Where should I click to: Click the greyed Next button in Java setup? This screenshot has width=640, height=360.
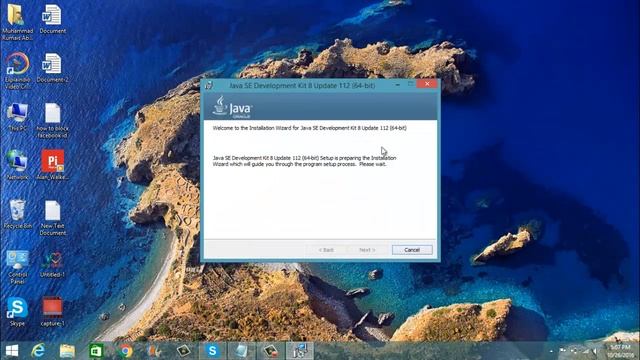(x=367, y=250)
